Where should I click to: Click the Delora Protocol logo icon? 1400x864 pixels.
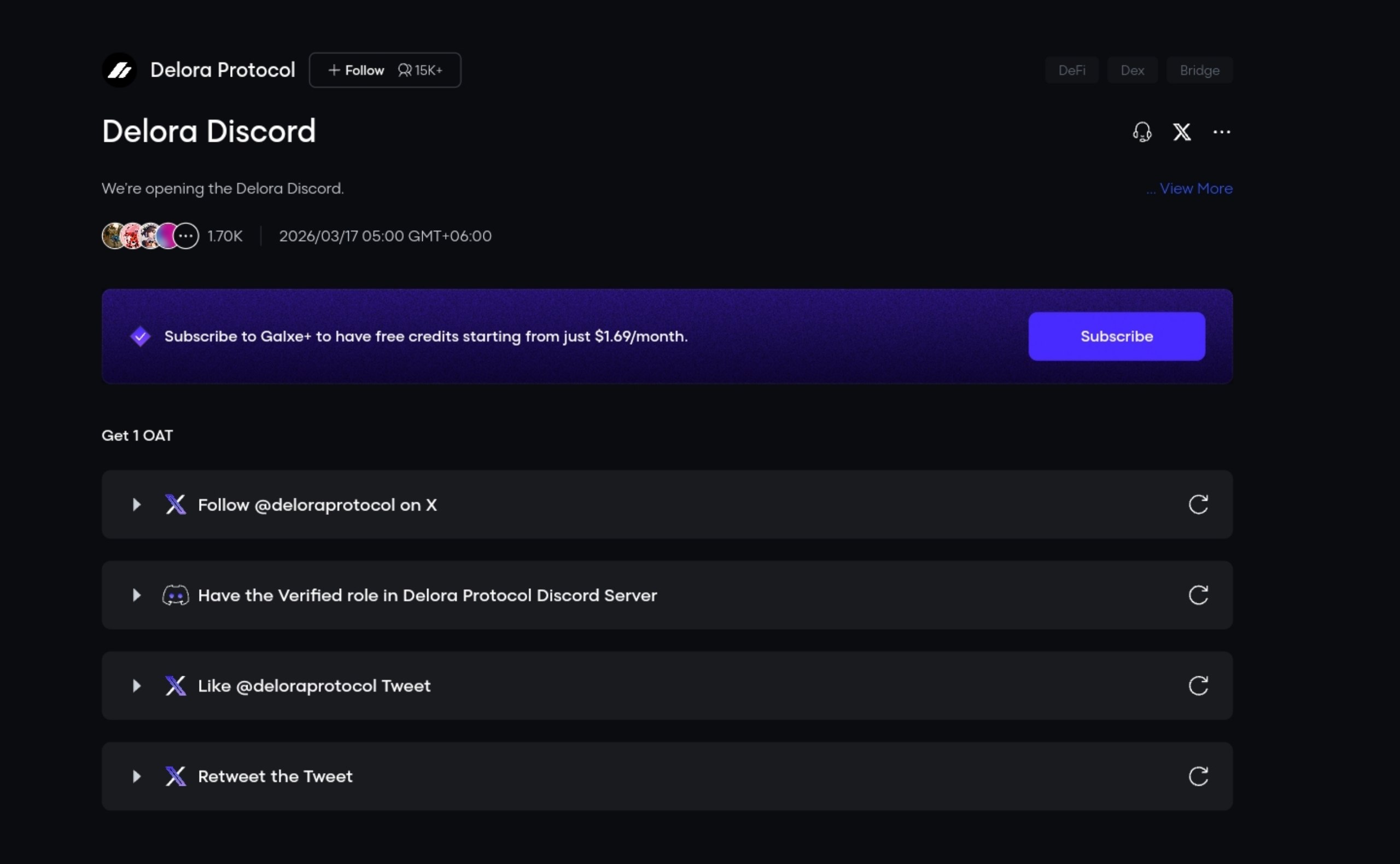point(119,70)
